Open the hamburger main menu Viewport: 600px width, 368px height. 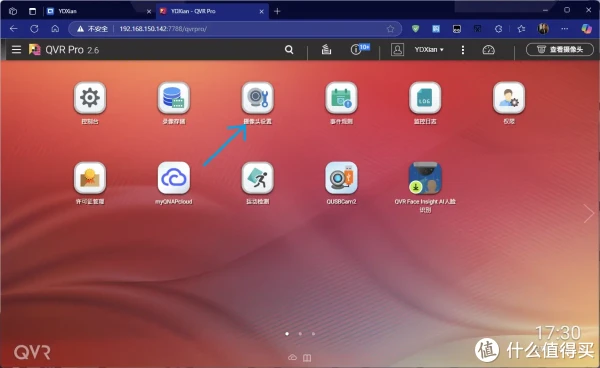tap(16, 50)
